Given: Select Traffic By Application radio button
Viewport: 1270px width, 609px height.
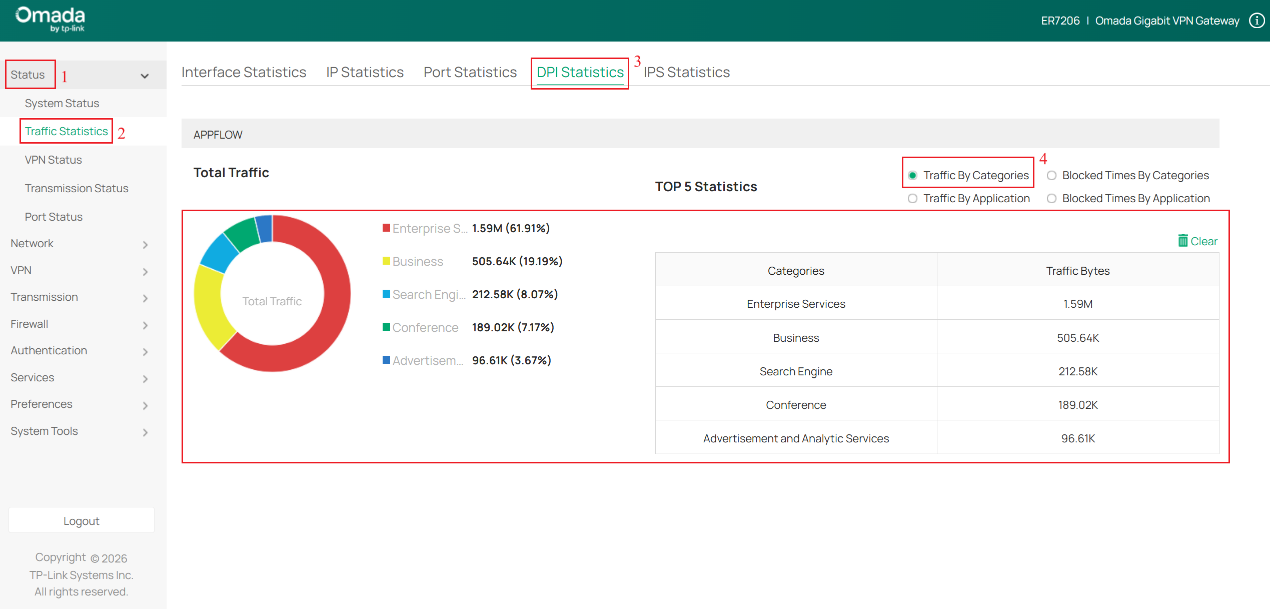Looking at the screenshot, I should click(913, 198).
